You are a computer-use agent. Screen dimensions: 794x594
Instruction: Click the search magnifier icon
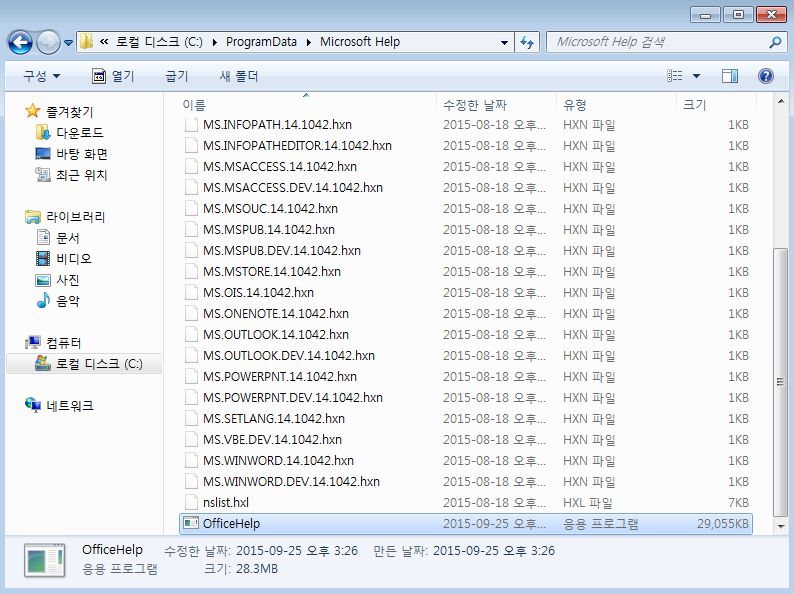(775, 42)
